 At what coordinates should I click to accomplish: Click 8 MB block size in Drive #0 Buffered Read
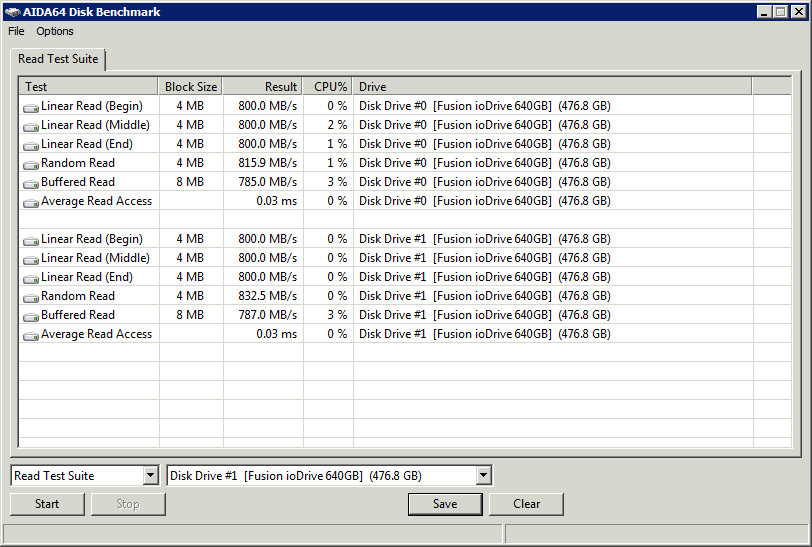(190, 182)
